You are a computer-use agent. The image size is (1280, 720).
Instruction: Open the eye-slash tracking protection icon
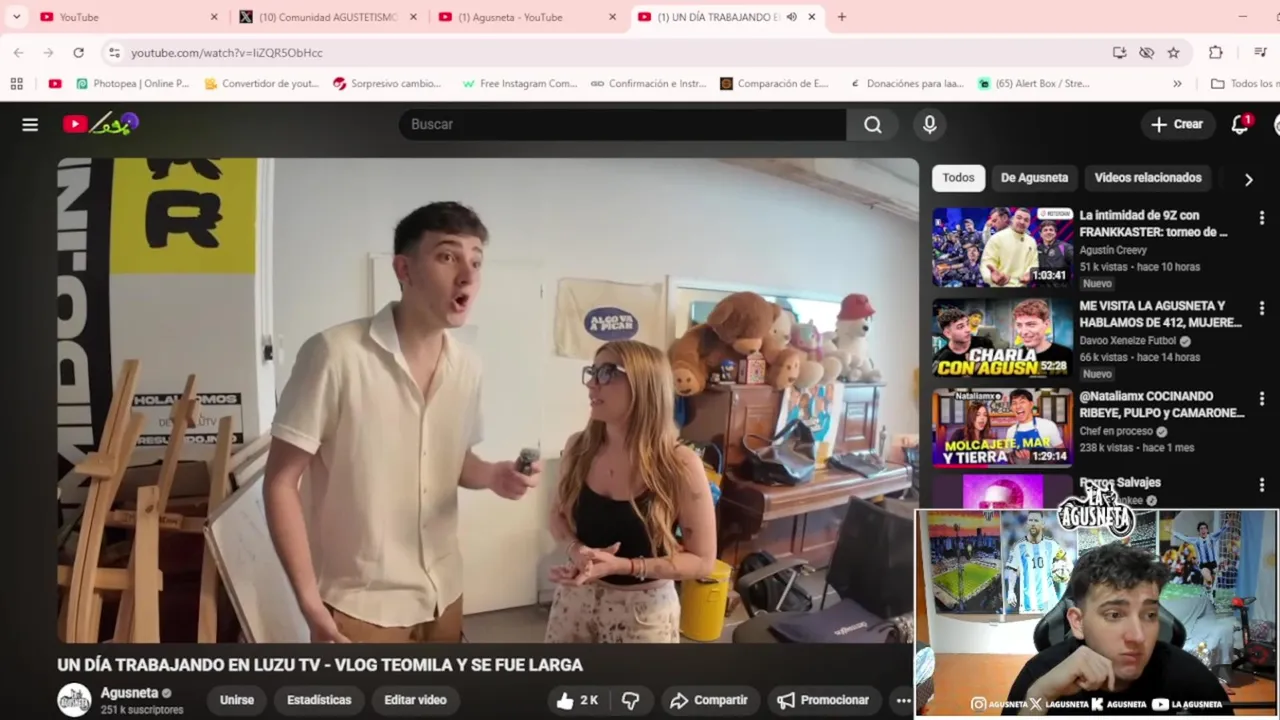[1146, 52]
